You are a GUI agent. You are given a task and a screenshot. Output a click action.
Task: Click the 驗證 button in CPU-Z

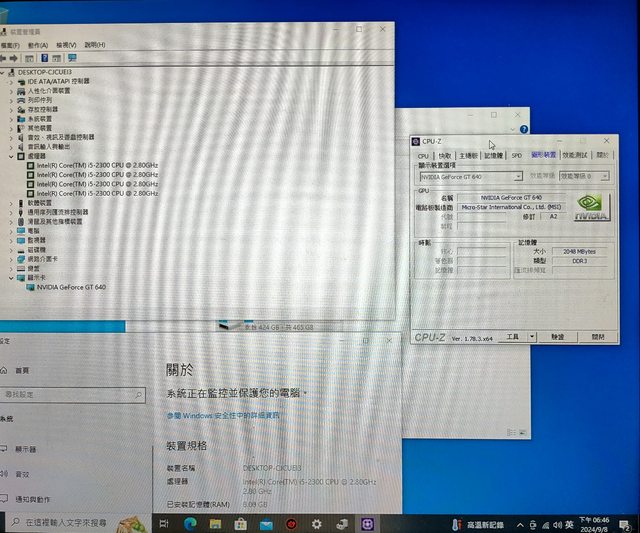point(557,337)
